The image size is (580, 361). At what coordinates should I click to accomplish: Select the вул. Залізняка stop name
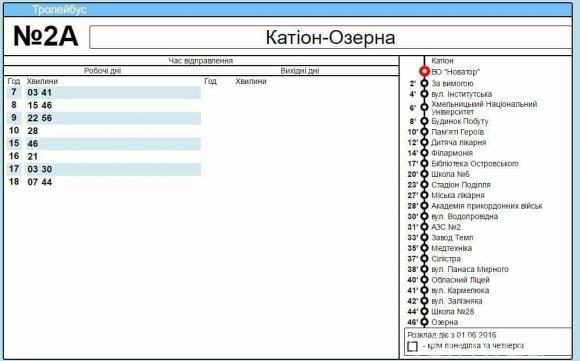[456, 301]
